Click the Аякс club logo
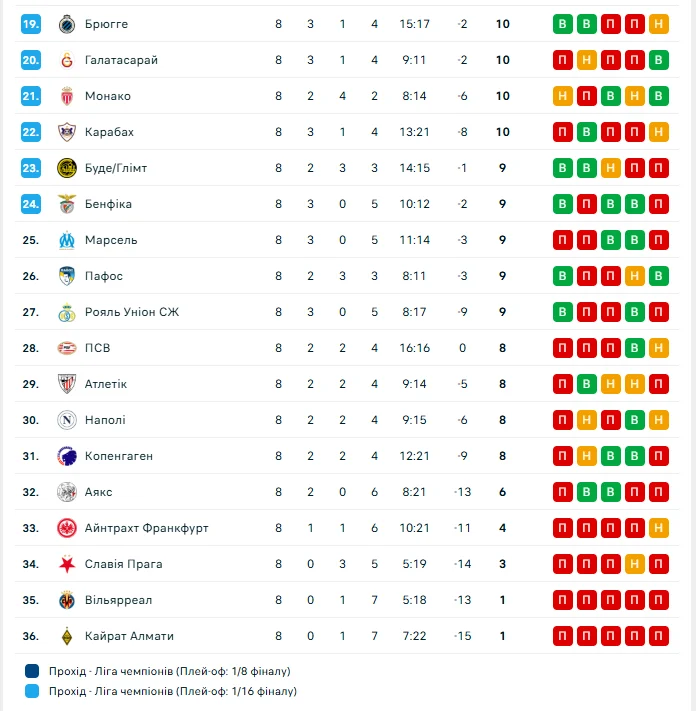 [67, 492]
